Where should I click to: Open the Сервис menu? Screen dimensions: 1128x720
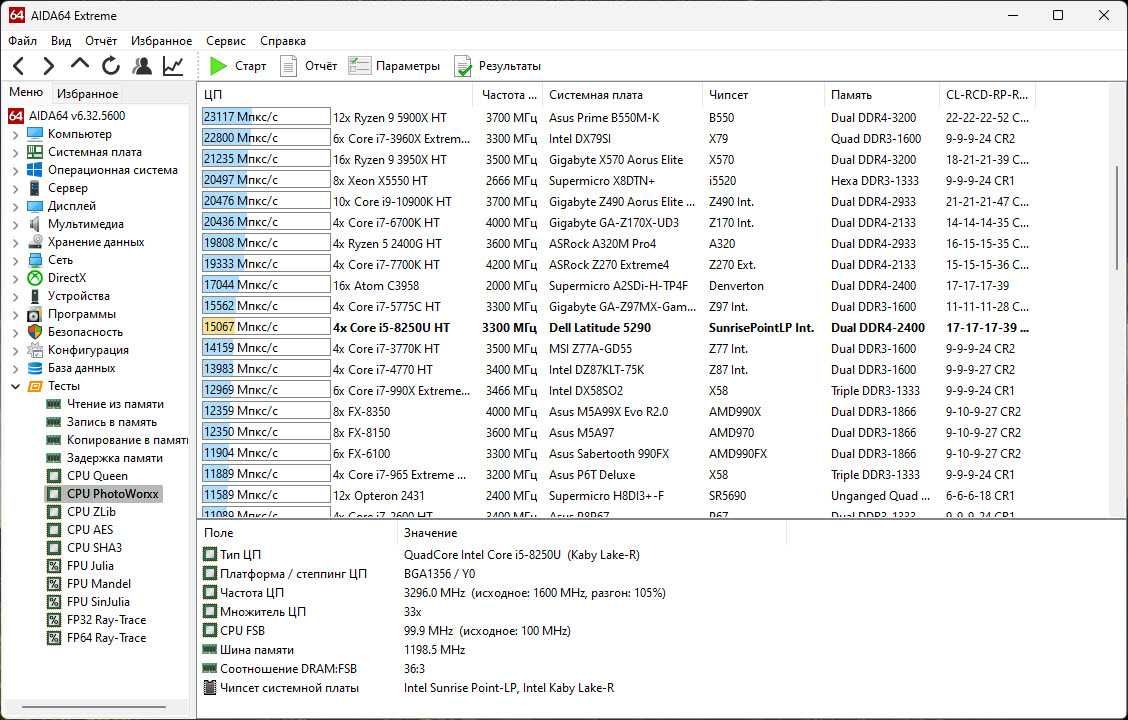point(225,41)
